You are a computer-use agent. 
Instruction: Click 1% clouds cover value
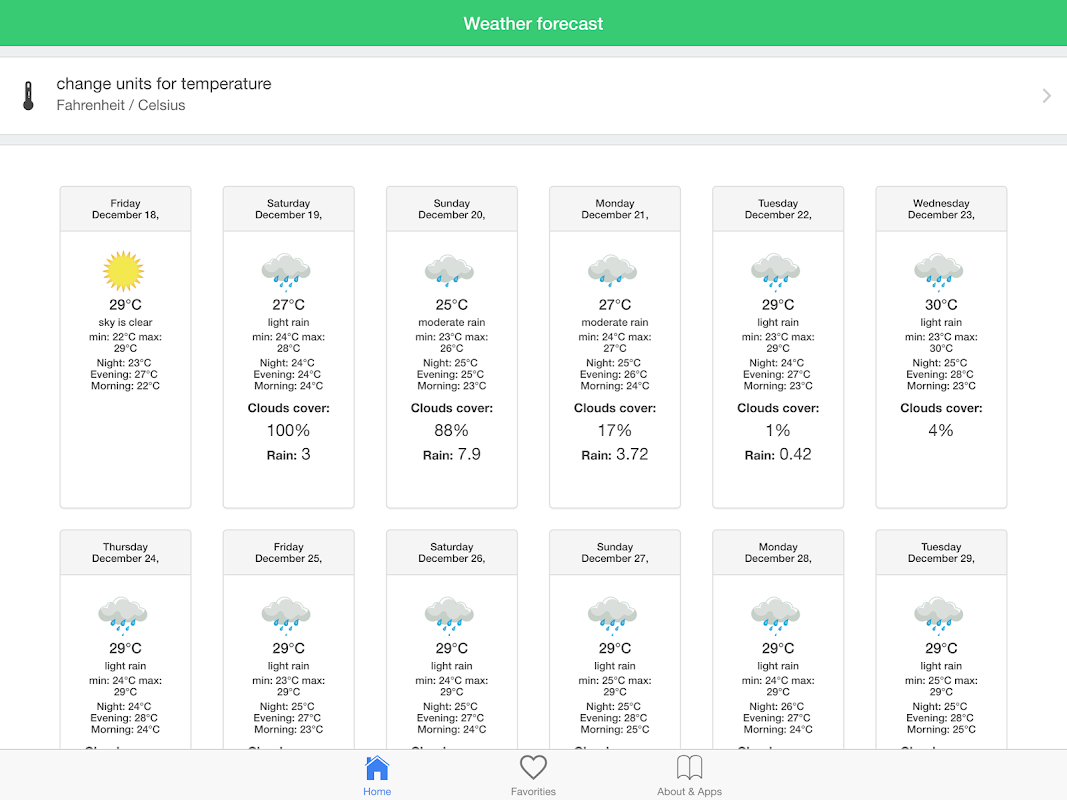pos(778,431)
